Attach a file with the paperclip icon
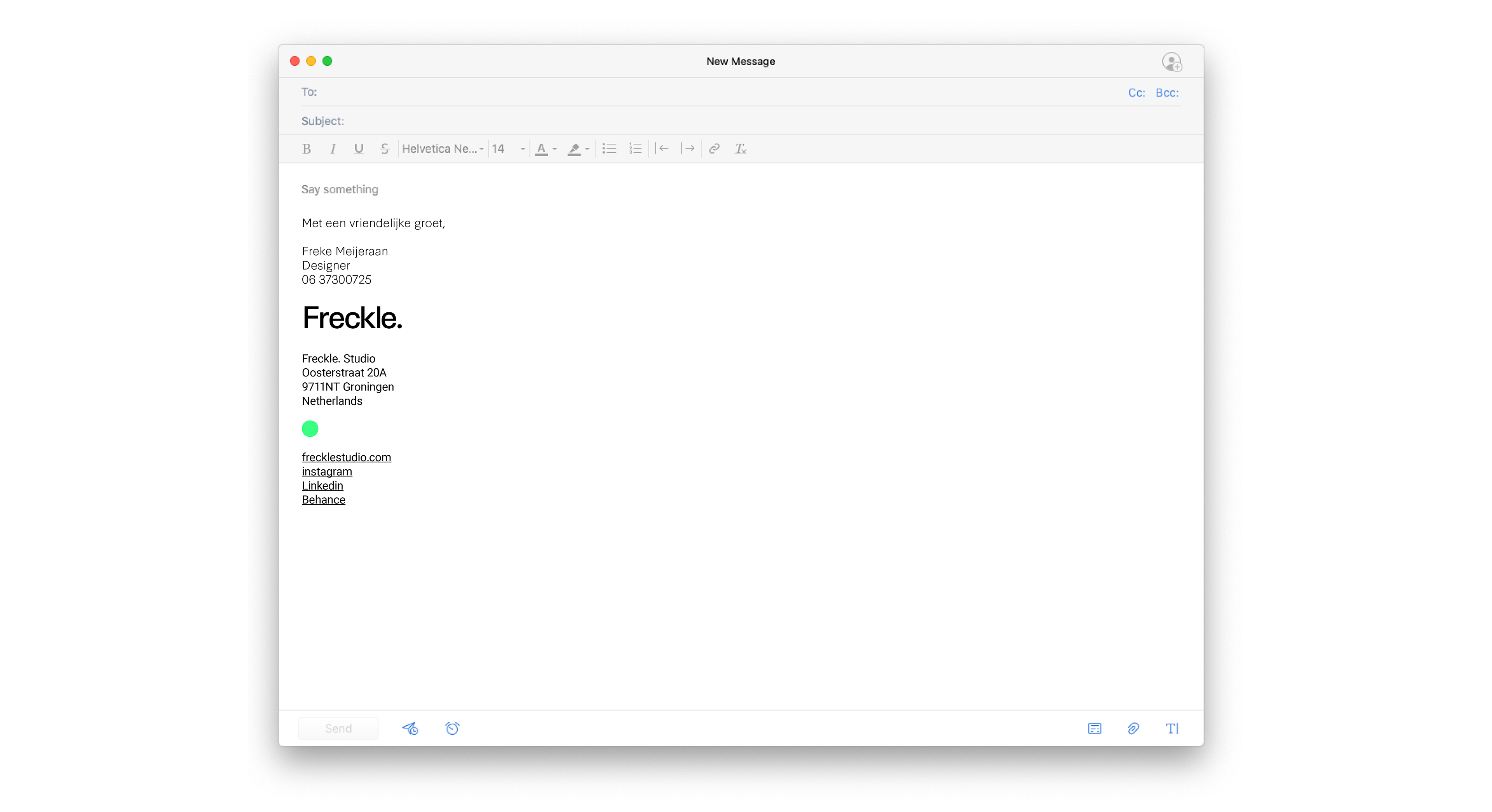The width and height of the screenshot is (1492, 812). pyautogui.click(x=1133, y=728)
